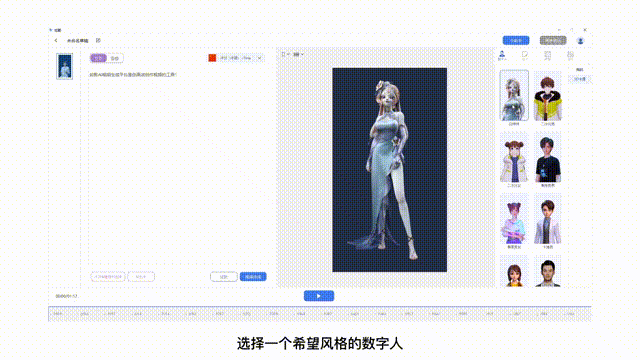Viewport: 640px width, 360px height.
Task: Open the canvas zoom level dropdown
Action: point(298,54)
